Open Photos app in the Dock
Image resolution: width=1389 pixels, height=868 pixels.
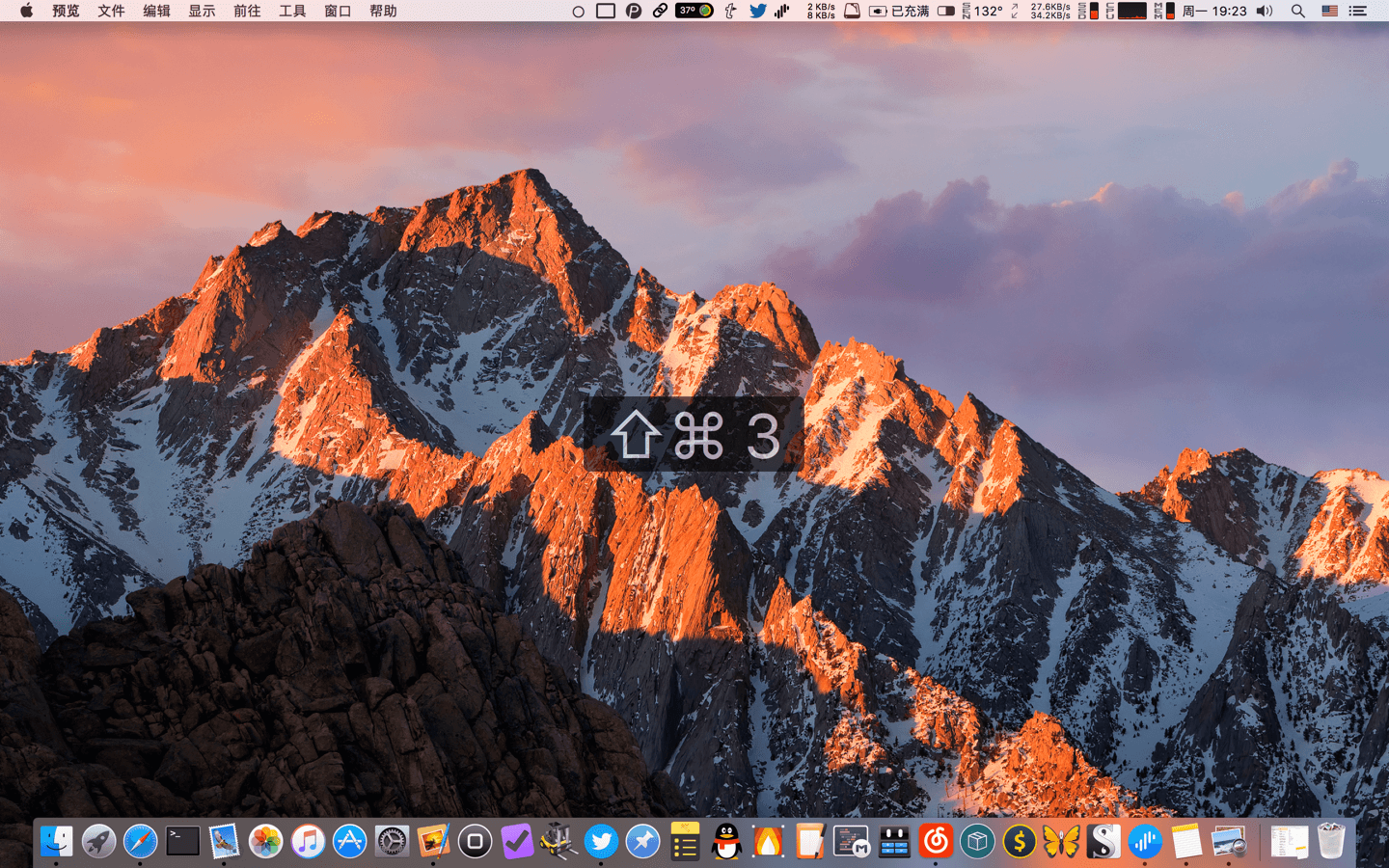[x=266, y=841]
